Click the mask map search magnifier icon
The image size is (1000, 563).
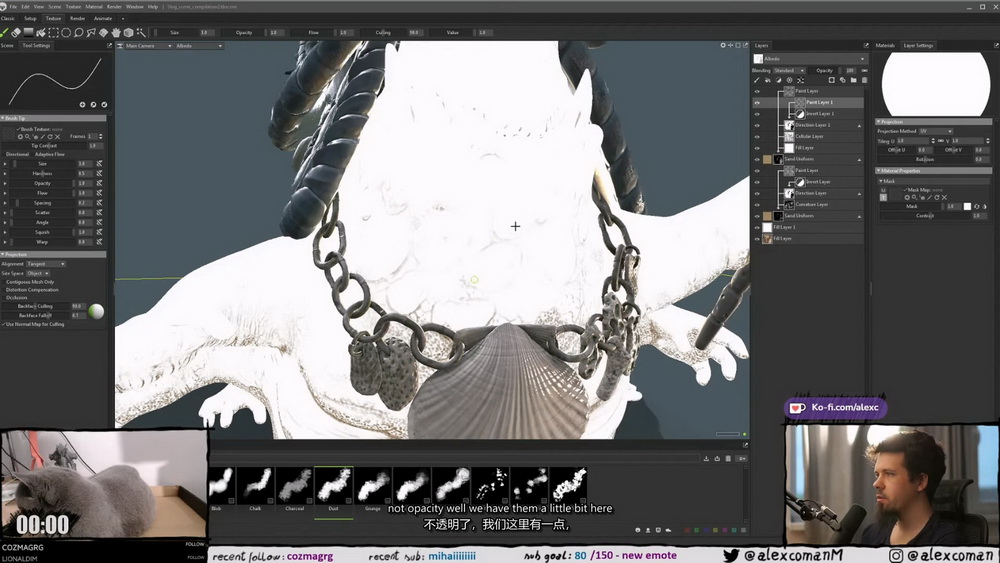point(914,197)
